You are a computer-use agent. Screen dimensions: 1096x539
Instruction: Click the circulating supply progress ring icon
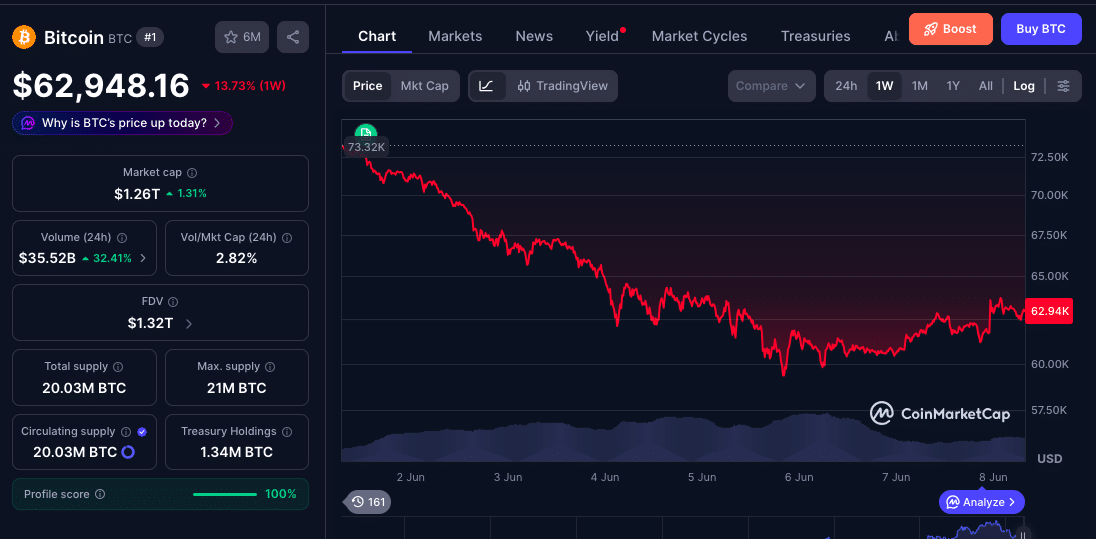click(x=127, y=452)
